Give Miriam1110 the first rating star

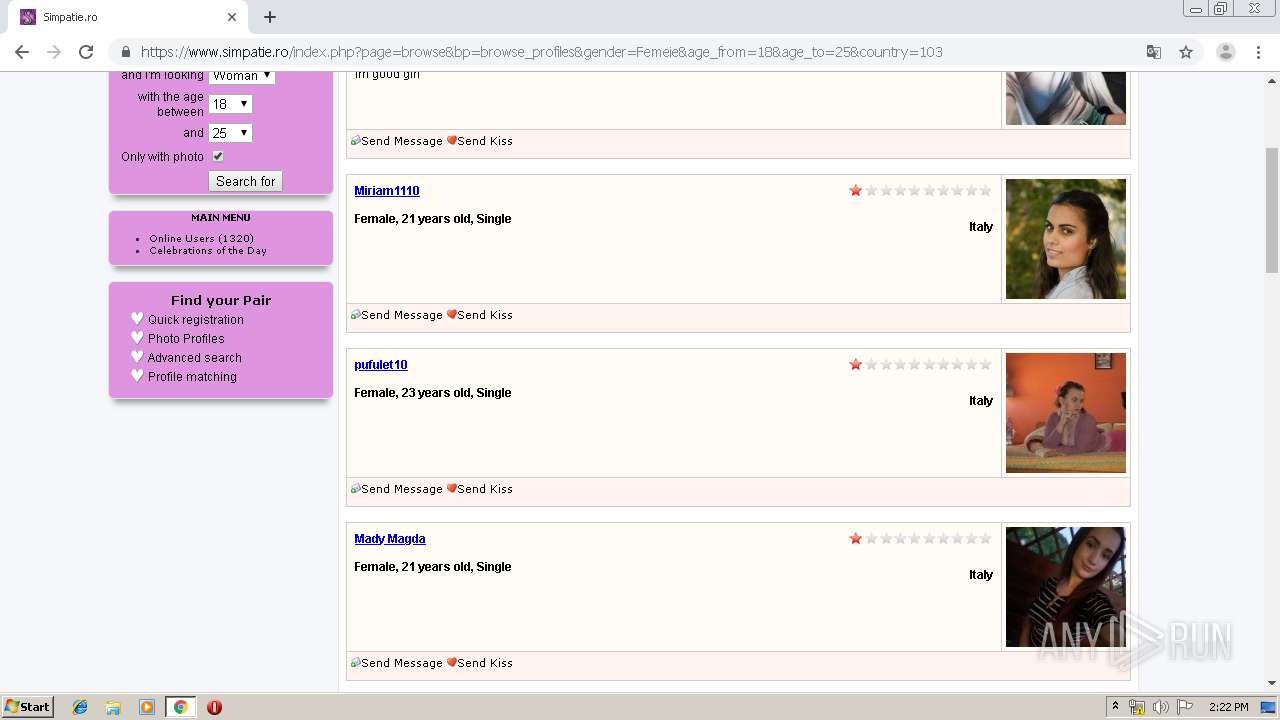click(856, 190)
